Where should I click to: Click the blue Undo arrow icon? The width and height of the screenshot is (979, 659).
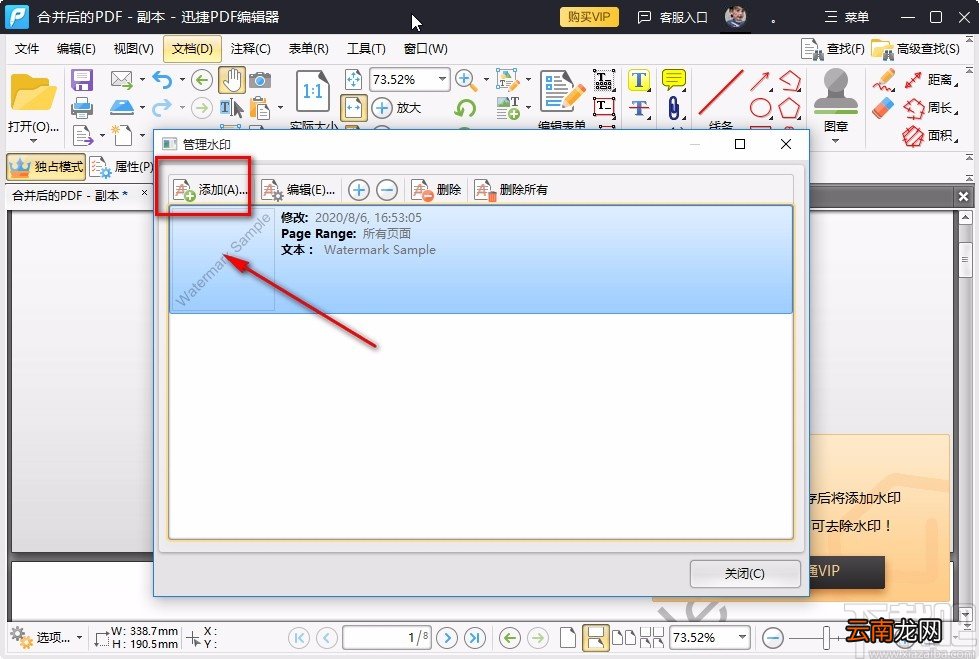click(x=162, y=80)
